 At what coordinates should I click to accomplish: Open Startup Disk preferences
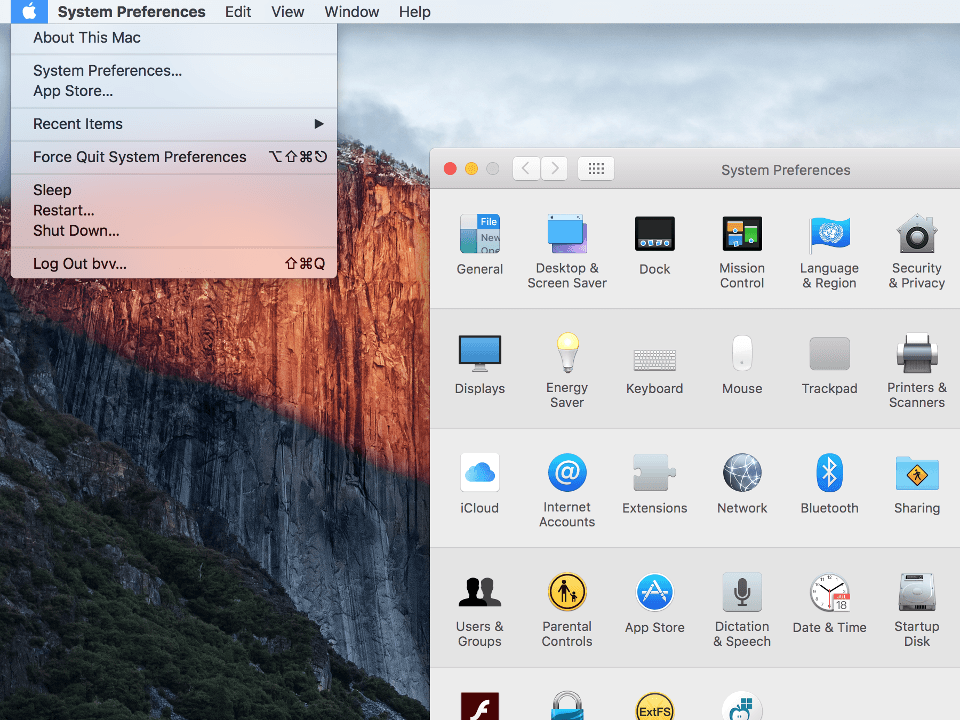[x=917, y=600]
